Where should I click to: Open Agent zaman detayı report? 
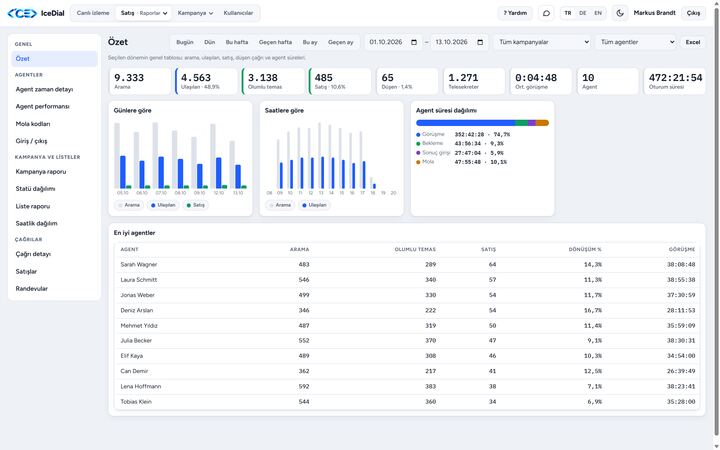pyautogui.click(x=54, y=90)
